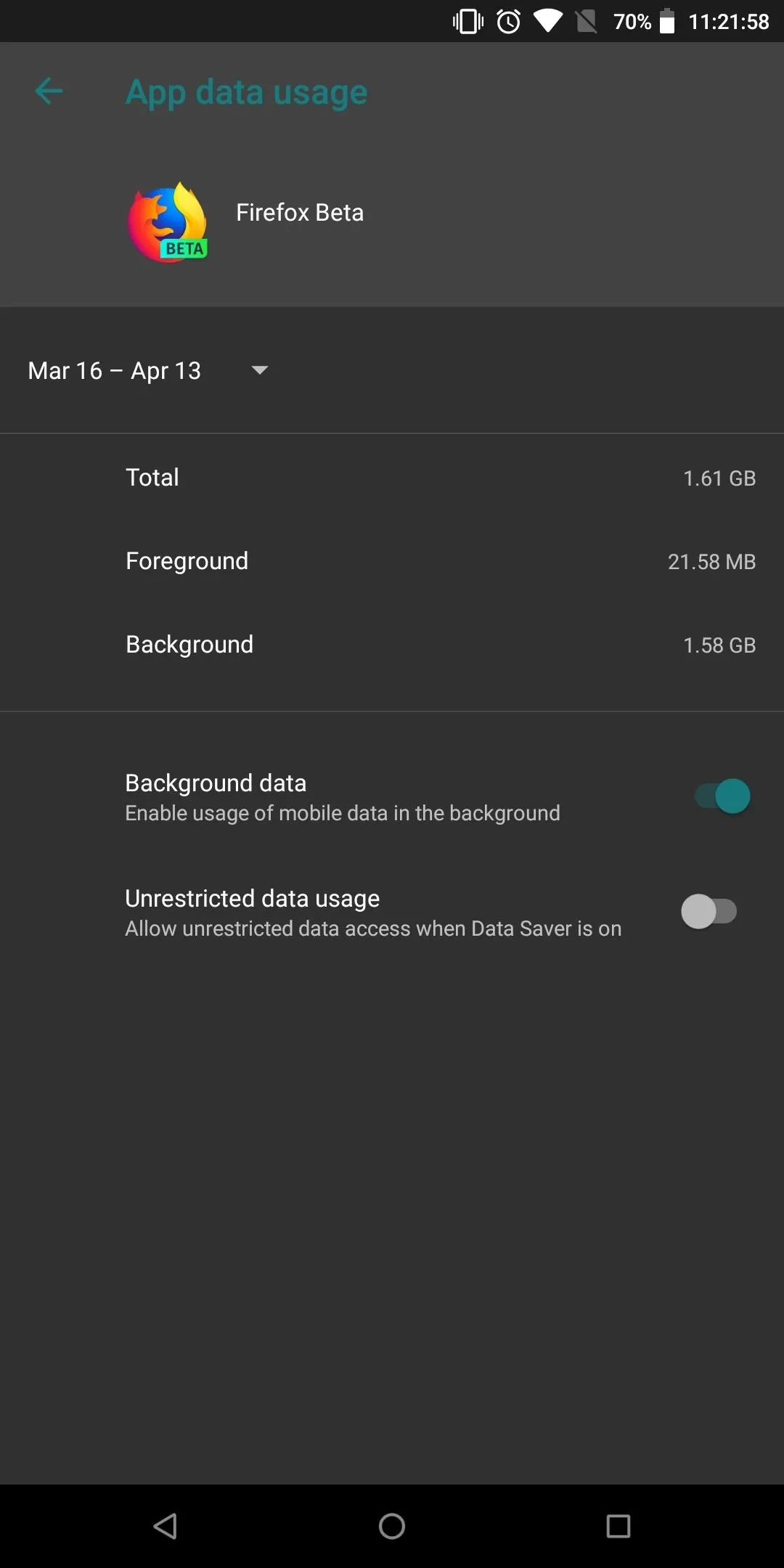The width and height of the screenshot is (784, 1568).
Task: Tap the Android home navigation button
Action: tap(392, 1526)
